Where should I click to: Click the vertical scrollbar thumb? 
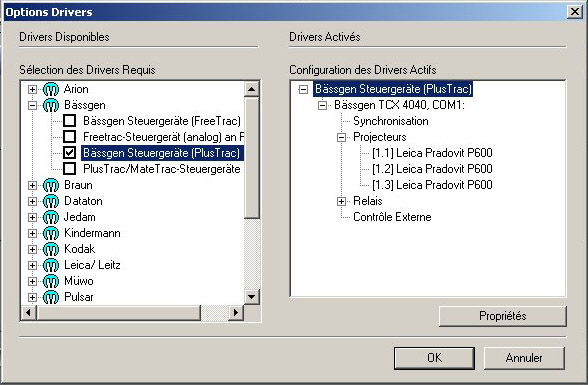251,157
